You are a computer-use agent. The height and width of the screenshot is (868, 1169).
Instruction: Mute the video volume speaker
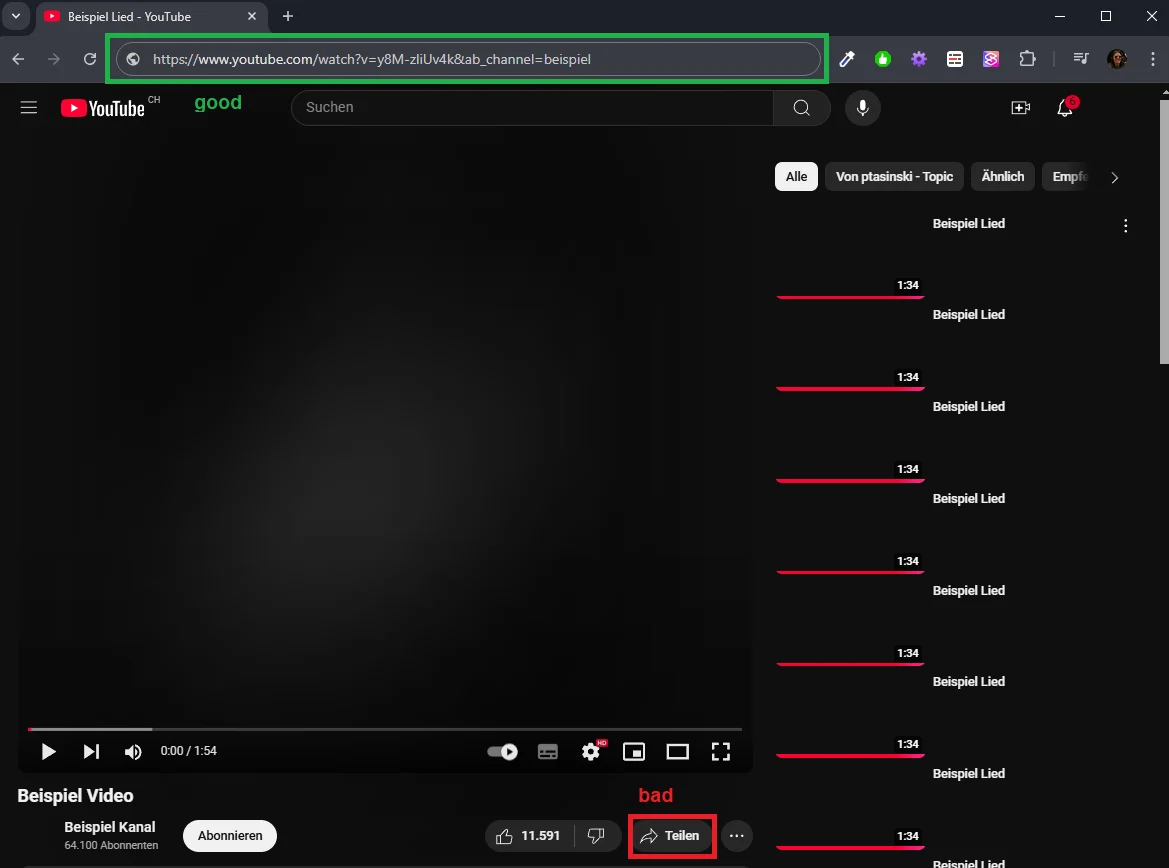[x=133, y=752]
